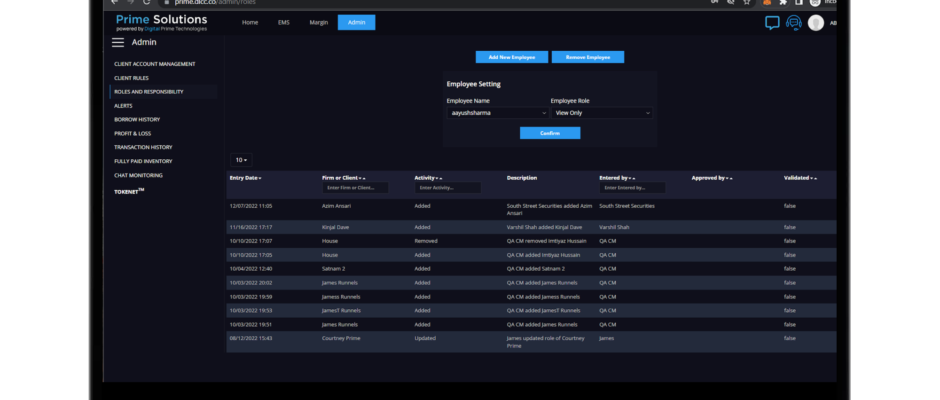
Task: Click the Prime Solutions logo
Action: (161, 22)
